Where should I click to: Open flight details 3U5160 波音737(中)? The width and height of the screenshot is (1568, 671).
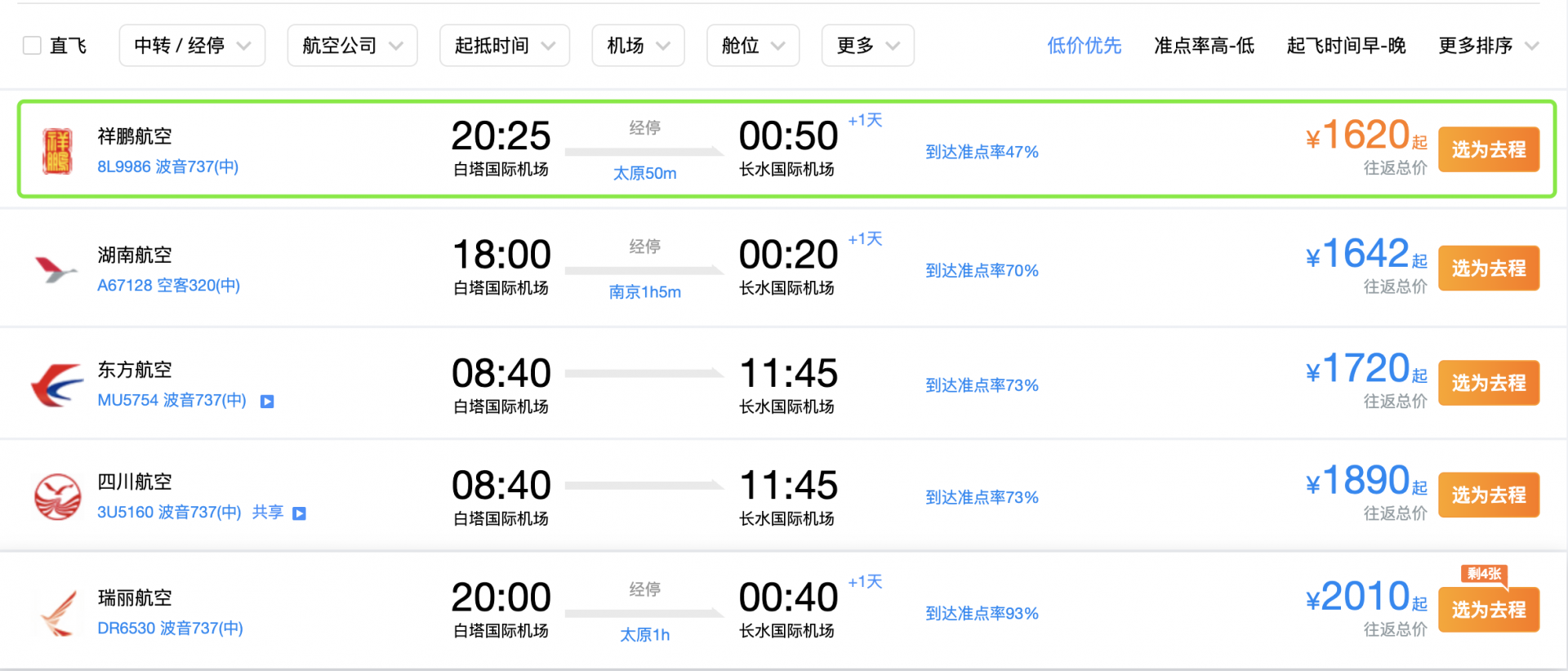pos(169,512)
